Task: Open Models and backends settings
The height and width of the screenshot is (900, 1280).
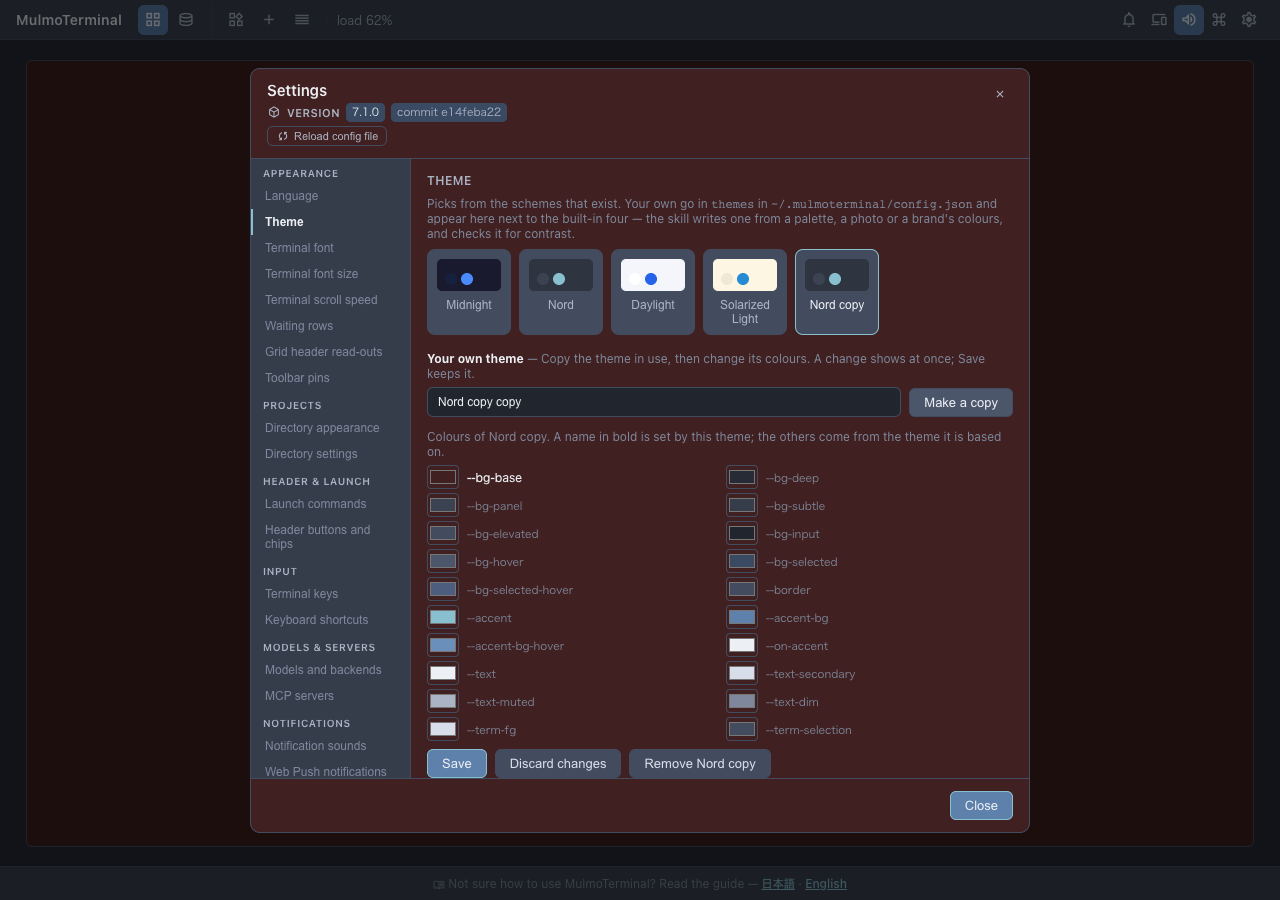Action: (x=330, y=670)
